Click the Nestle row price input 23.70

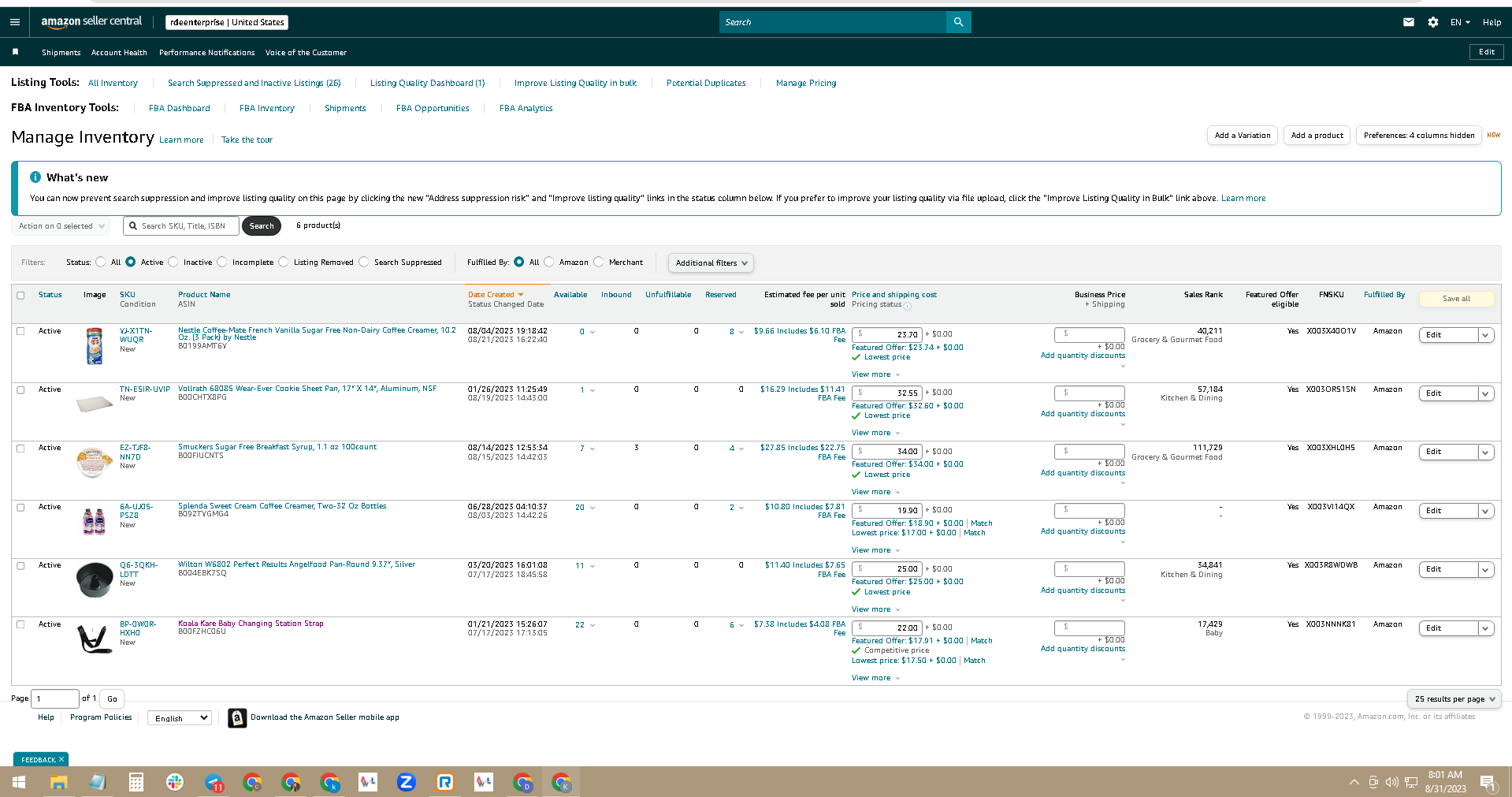point(887,334)
